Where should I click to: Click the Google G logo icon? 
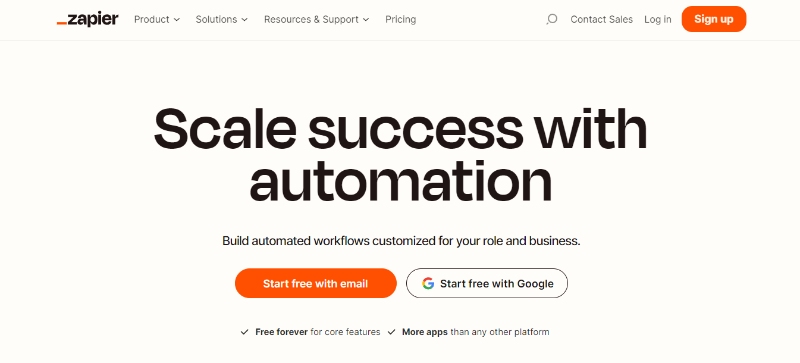click(428, 283)
